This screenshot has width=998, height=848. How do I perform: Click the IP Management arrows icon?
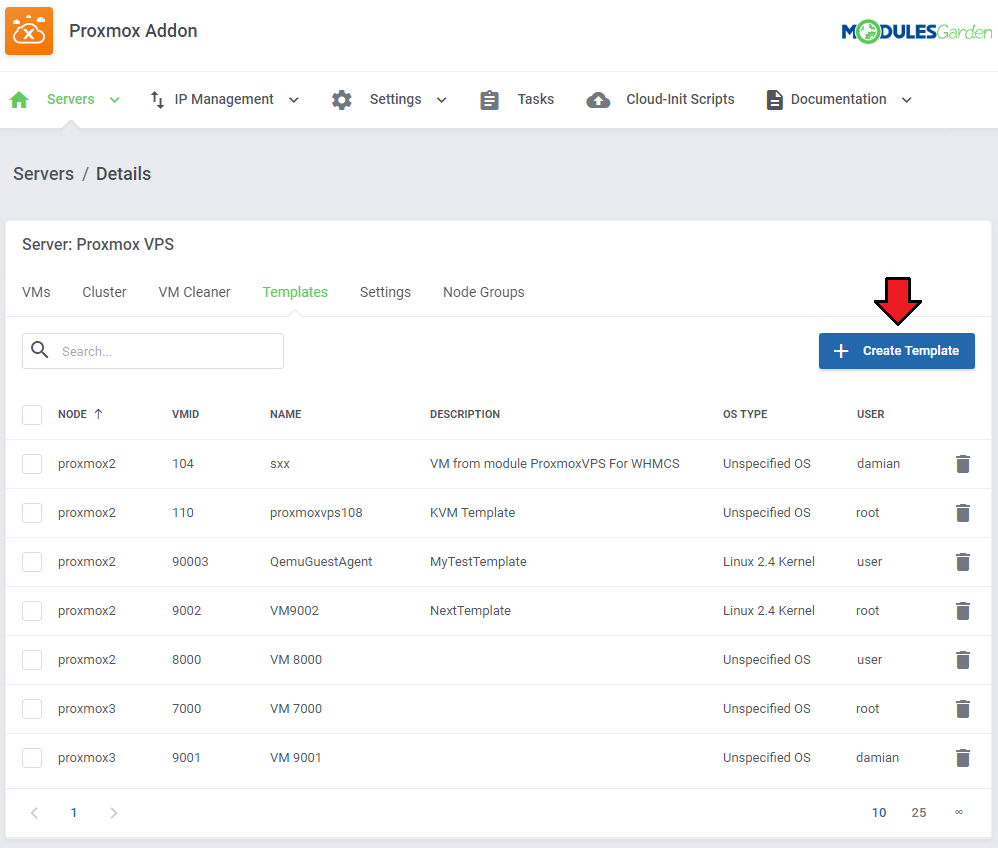coord(157,99)
